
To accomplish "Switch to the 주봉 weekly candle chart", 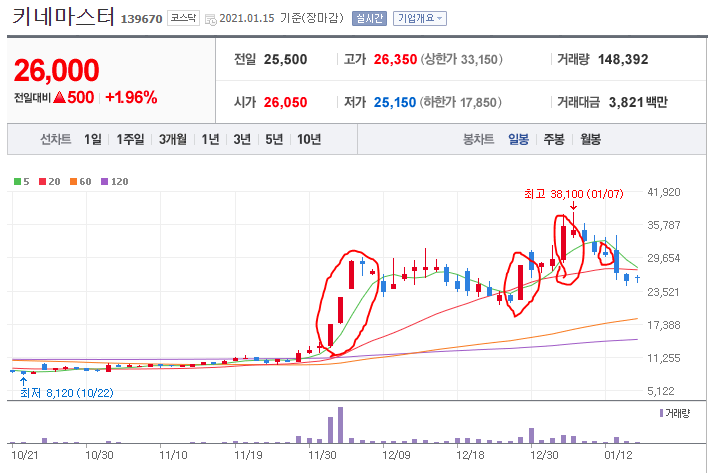I will tap(554, 139).
